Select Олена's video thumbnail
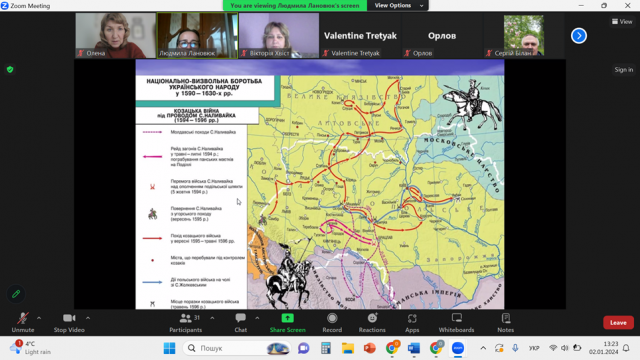Image resolution: width=640 pixels, height=360 pixels. pyautogui.click(x=116, y=36)
